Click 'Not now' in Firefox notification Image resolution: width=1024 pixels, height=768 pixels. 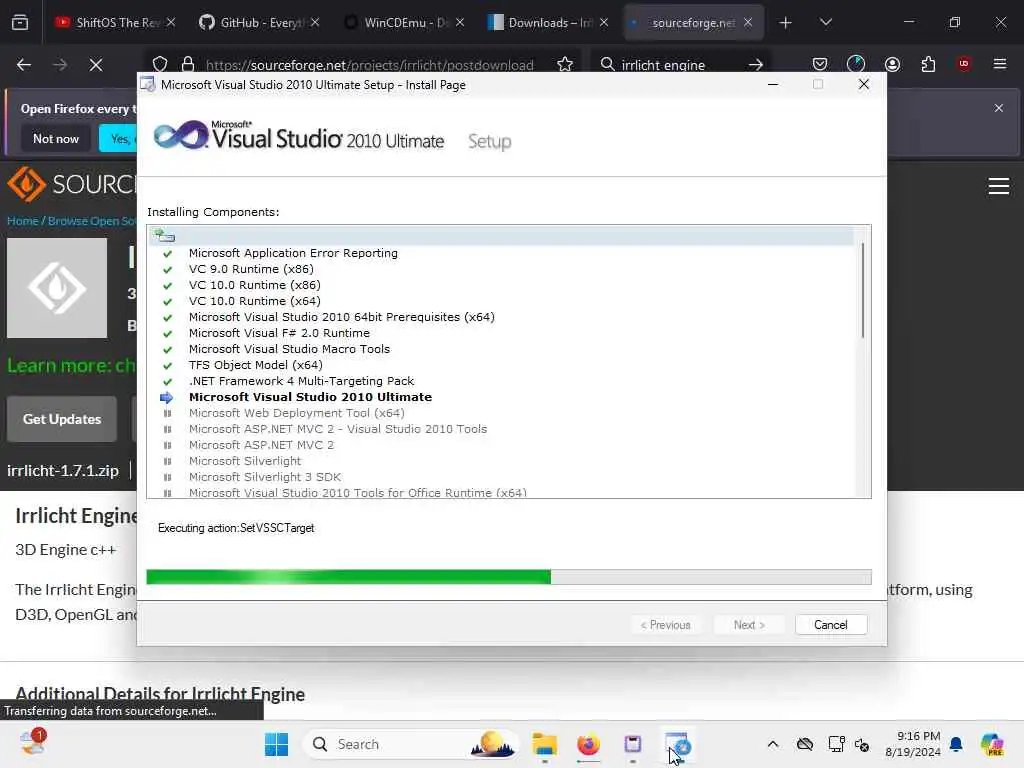tap(56, 138)
